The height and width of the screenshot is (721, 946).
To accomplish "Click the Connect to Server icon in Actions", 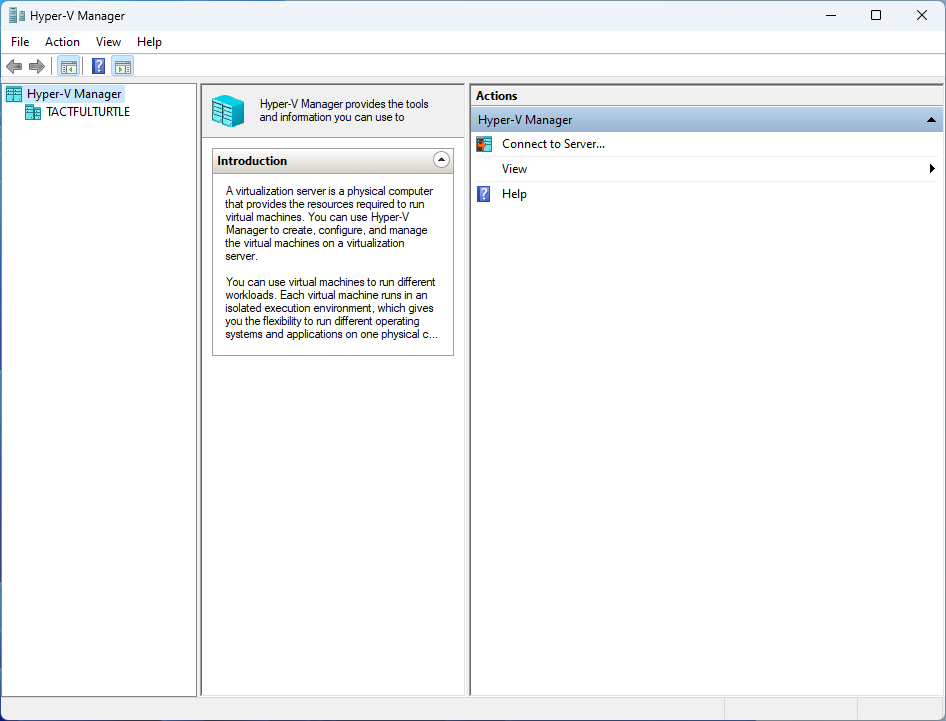I will [x=484, y=144].
